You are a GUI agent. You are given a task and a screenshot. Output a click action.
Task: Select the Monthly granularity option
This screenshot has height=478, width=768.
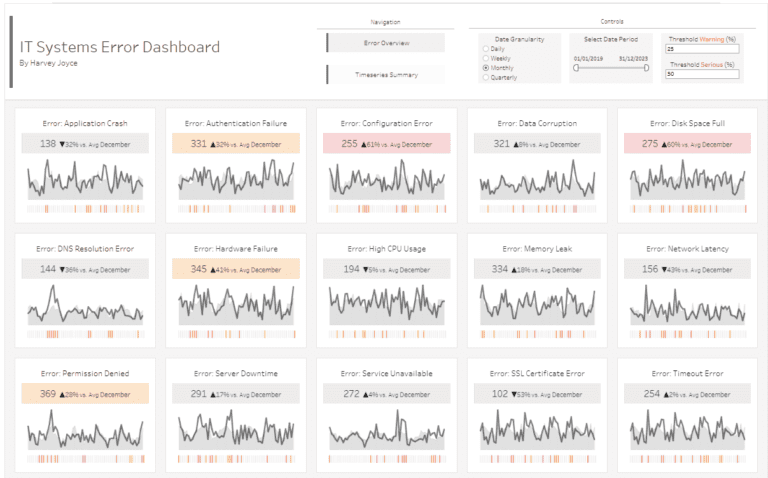pyautogui.click(x=486, y=67)
